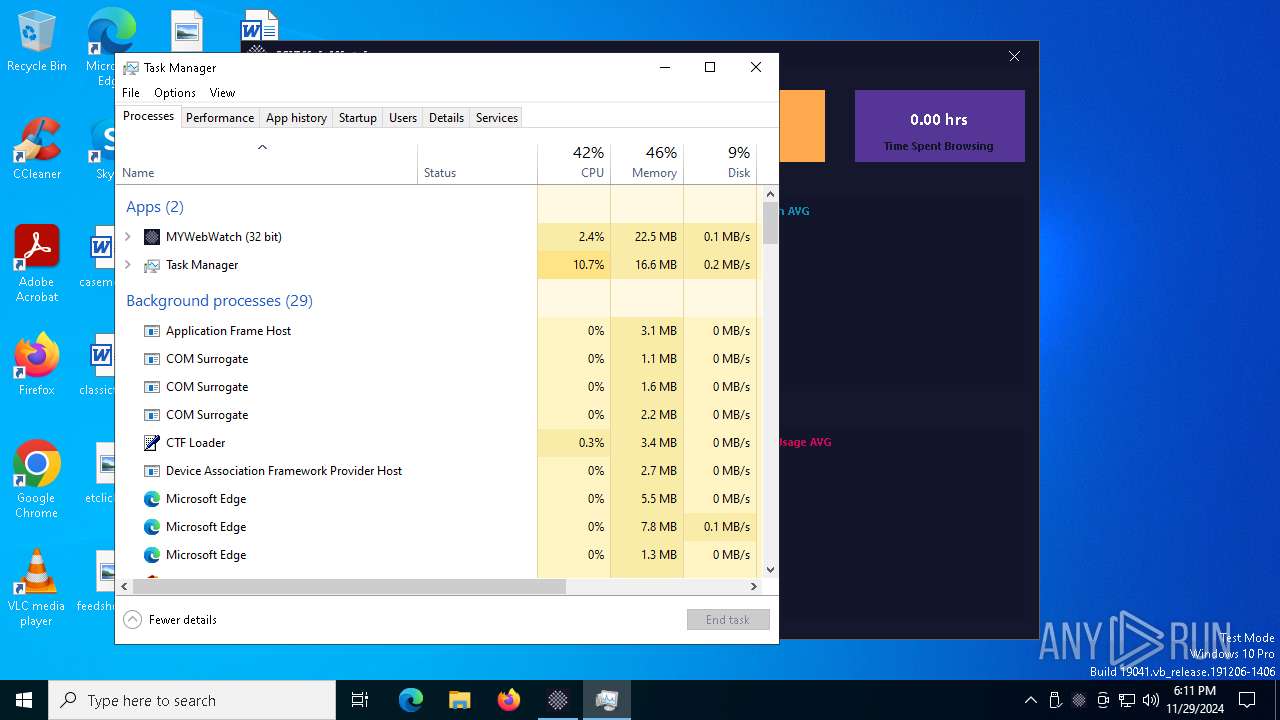
Task: Open Google Chrome desktop shortcut
Action: (37, 480)
